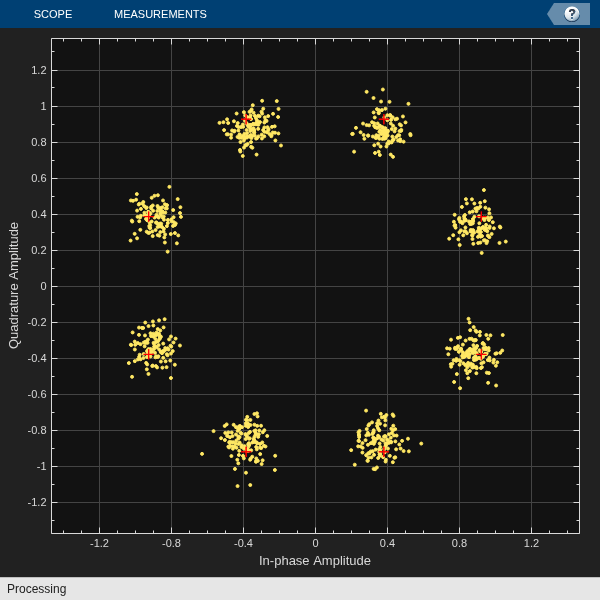Click red reference cross near I=0.92, Q=-0.38
The image size is (600, 600).
[x=481, y=354]
